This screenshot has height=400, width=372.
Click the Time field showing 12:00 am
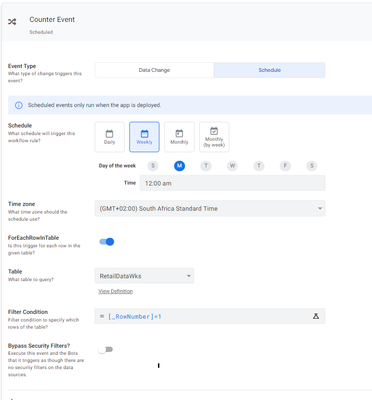[x=232, y=183]
